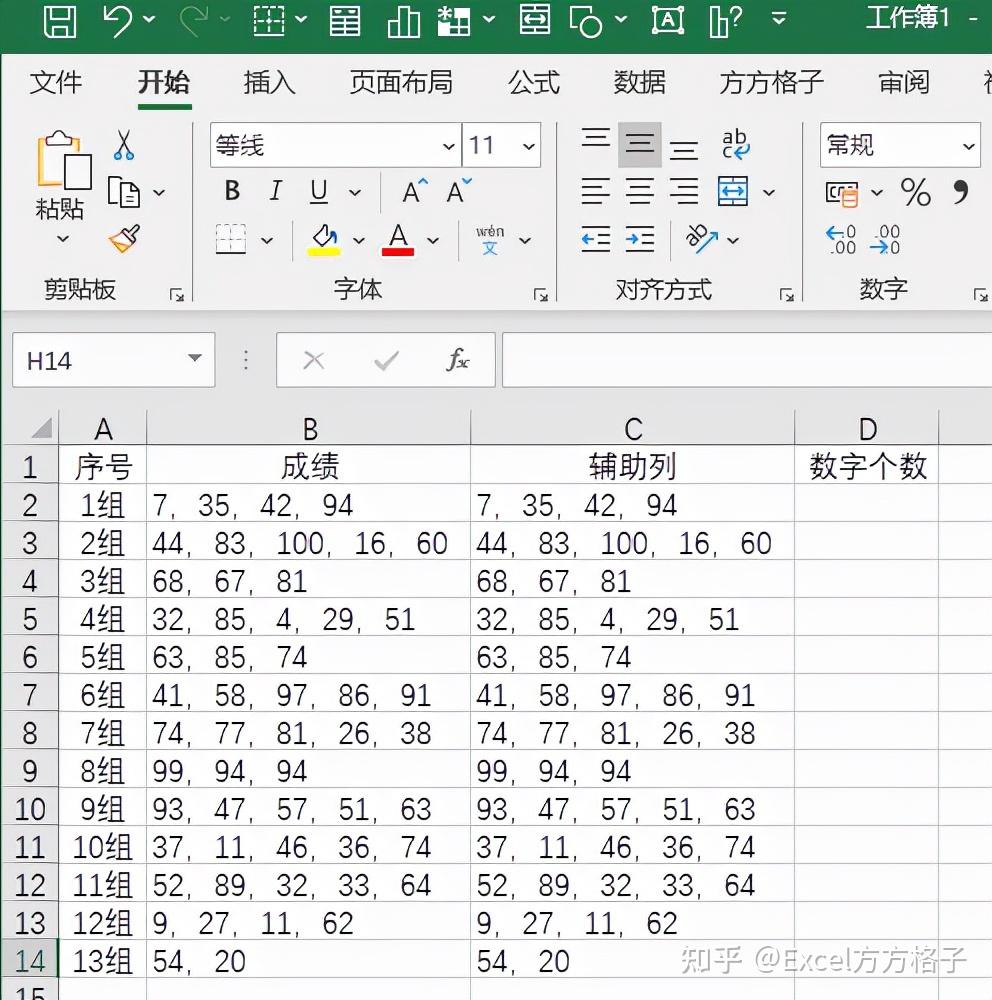Apply the yellow fill color
This screenshot has height=1000, width=992.
(x=324, y=240)
